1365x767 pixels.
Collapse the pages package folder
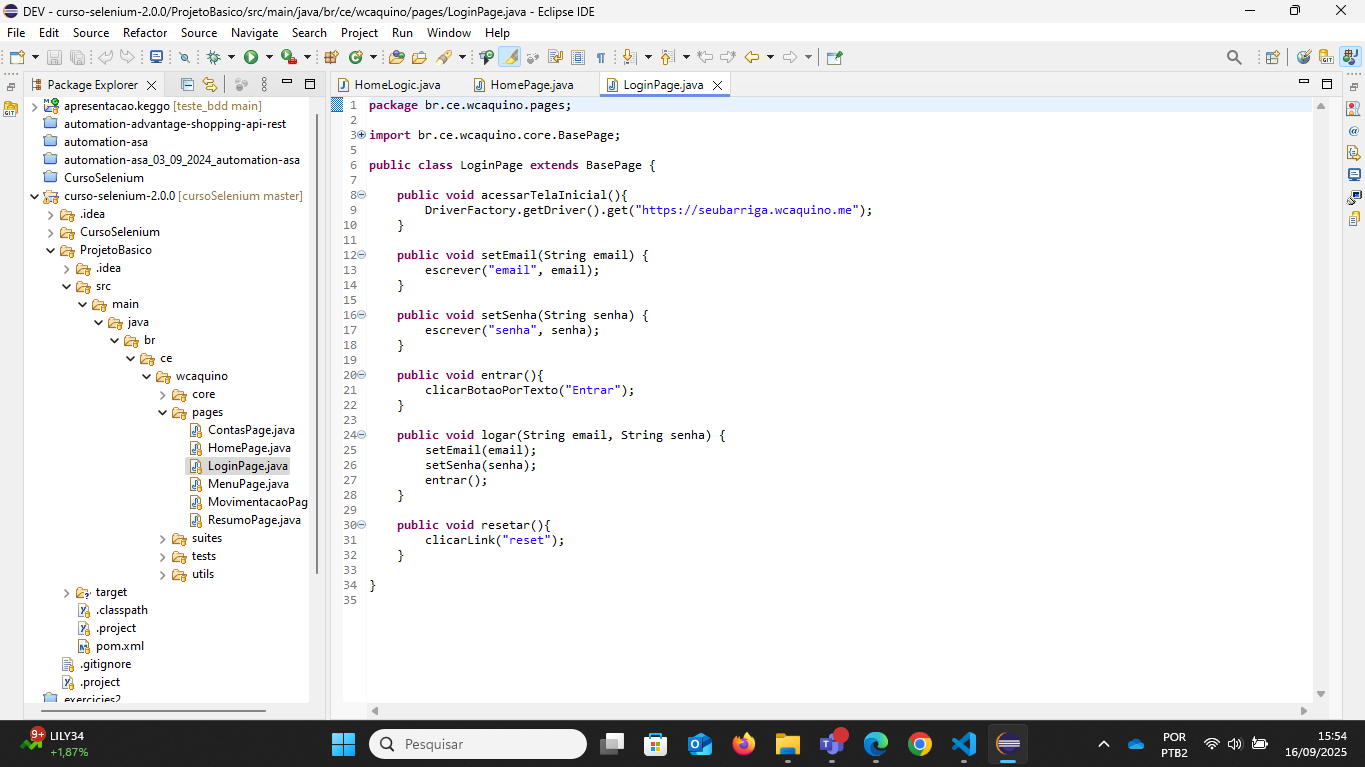(163, 413)
